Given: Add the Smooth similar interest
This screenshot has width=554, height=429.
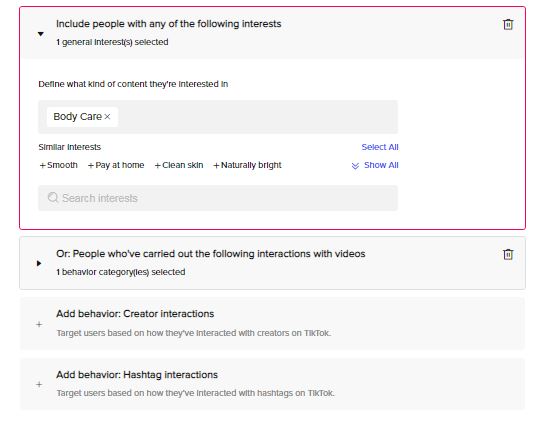Looking at the screenshot, I should 58,165.
